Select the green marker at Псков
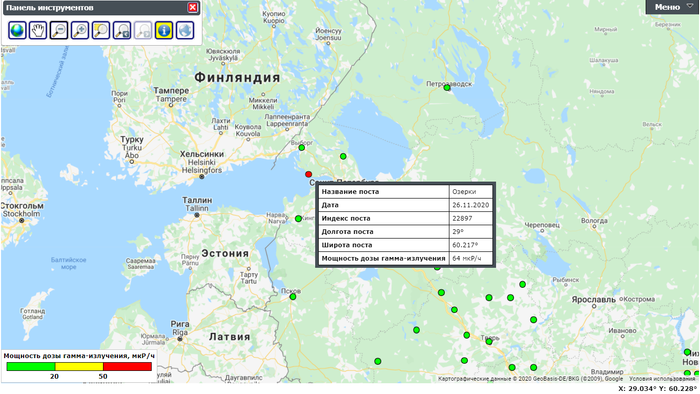The width and height of the screenshot is (700, 394). pos(293,297)
